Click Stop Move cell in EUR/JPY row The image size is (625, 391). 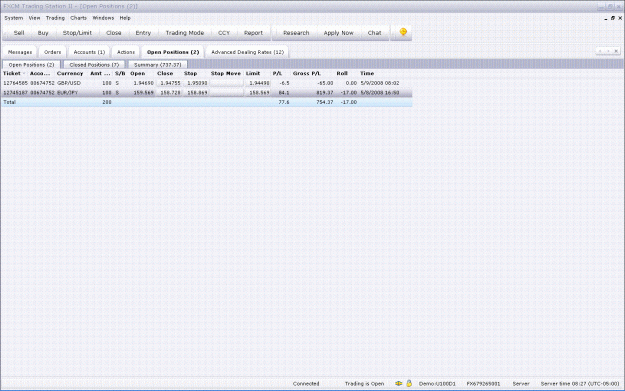coord(226,92)
